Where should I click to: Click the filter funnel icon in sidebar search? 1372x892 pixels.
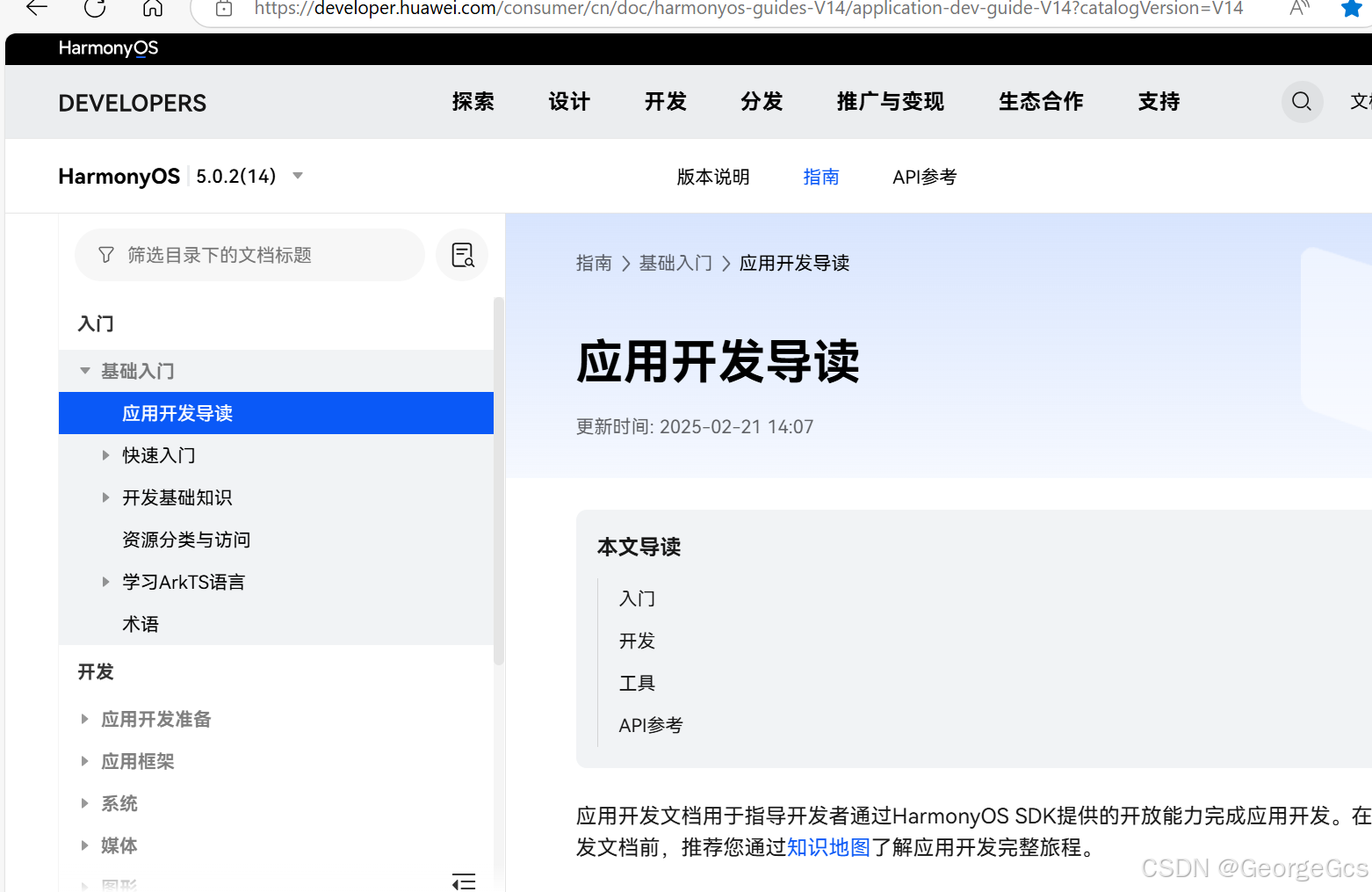[x=105, y=255]
